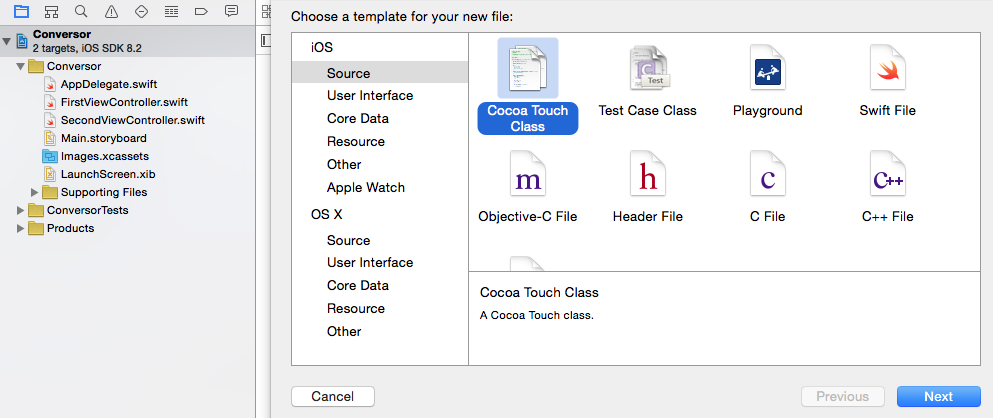Screen dimensions: 993x418
Task: Click the Previous button
Action: point(843,396)
